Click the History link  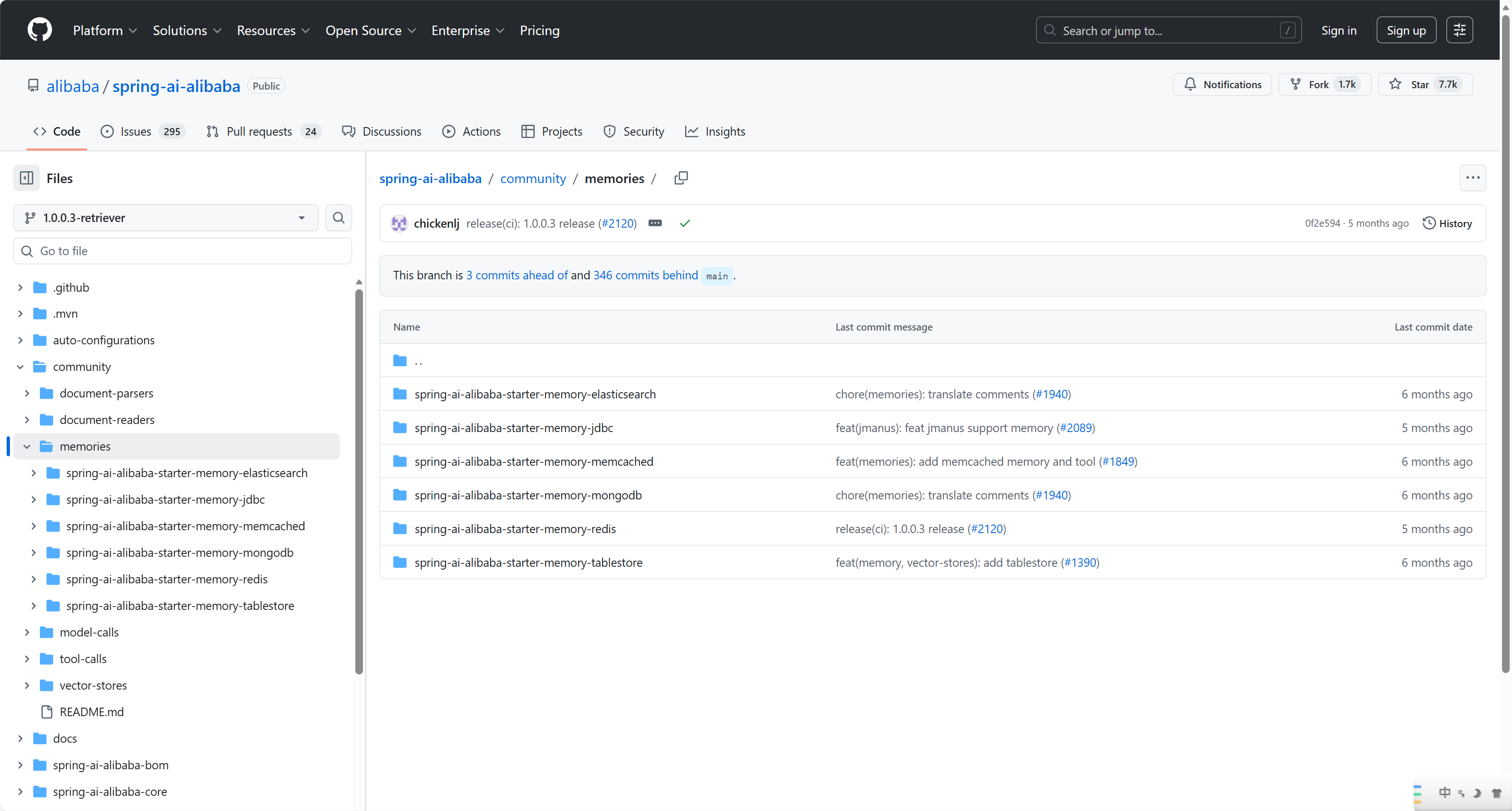(x=1447, y=223)
